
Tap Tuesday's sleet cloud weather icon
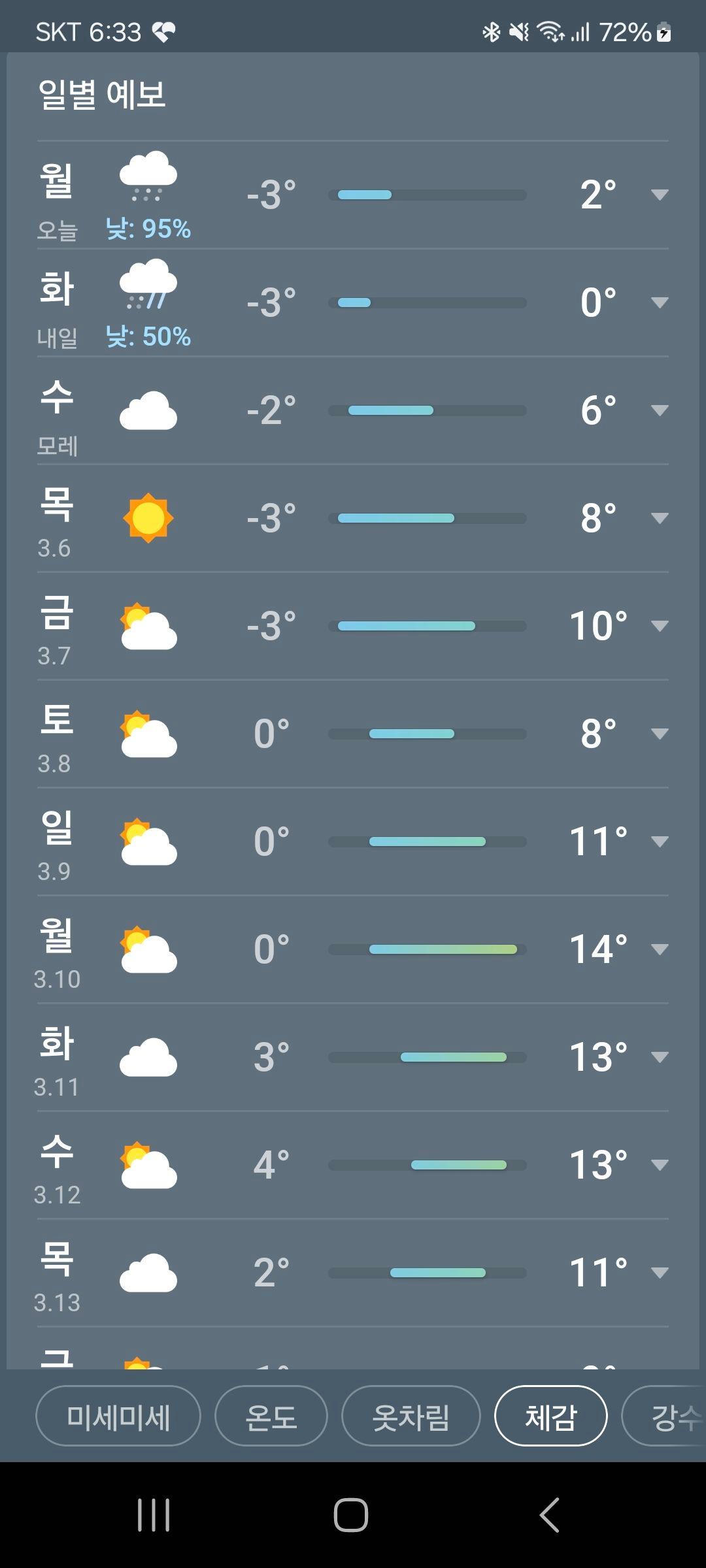click(148, 284)
